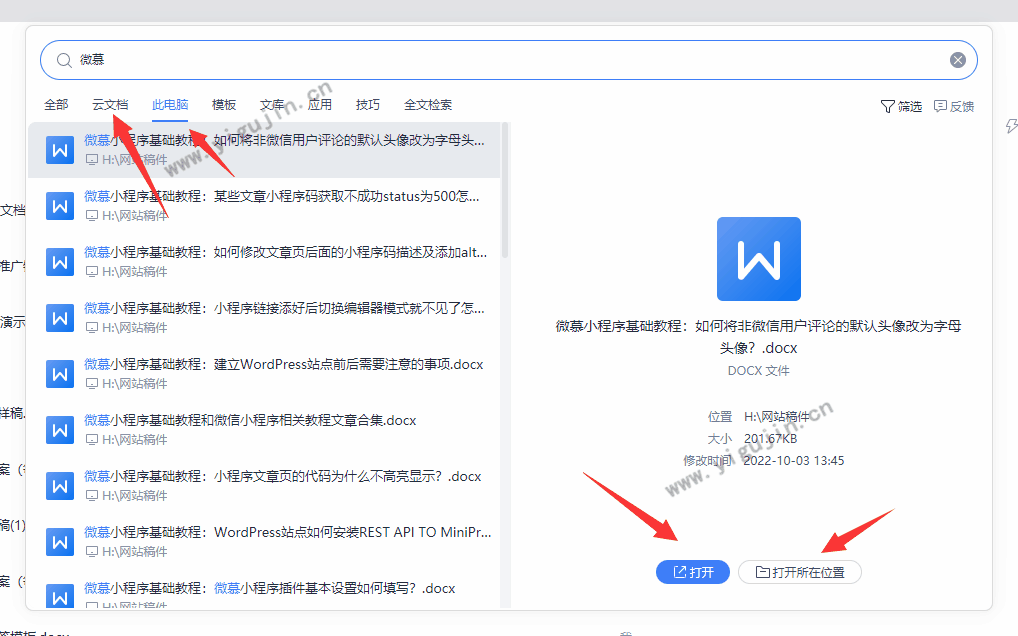The width and height of the screenshot is (1018, 636).
Task: Click Word icon of 教程文章合集 result
Action: [x=60, y=430]
